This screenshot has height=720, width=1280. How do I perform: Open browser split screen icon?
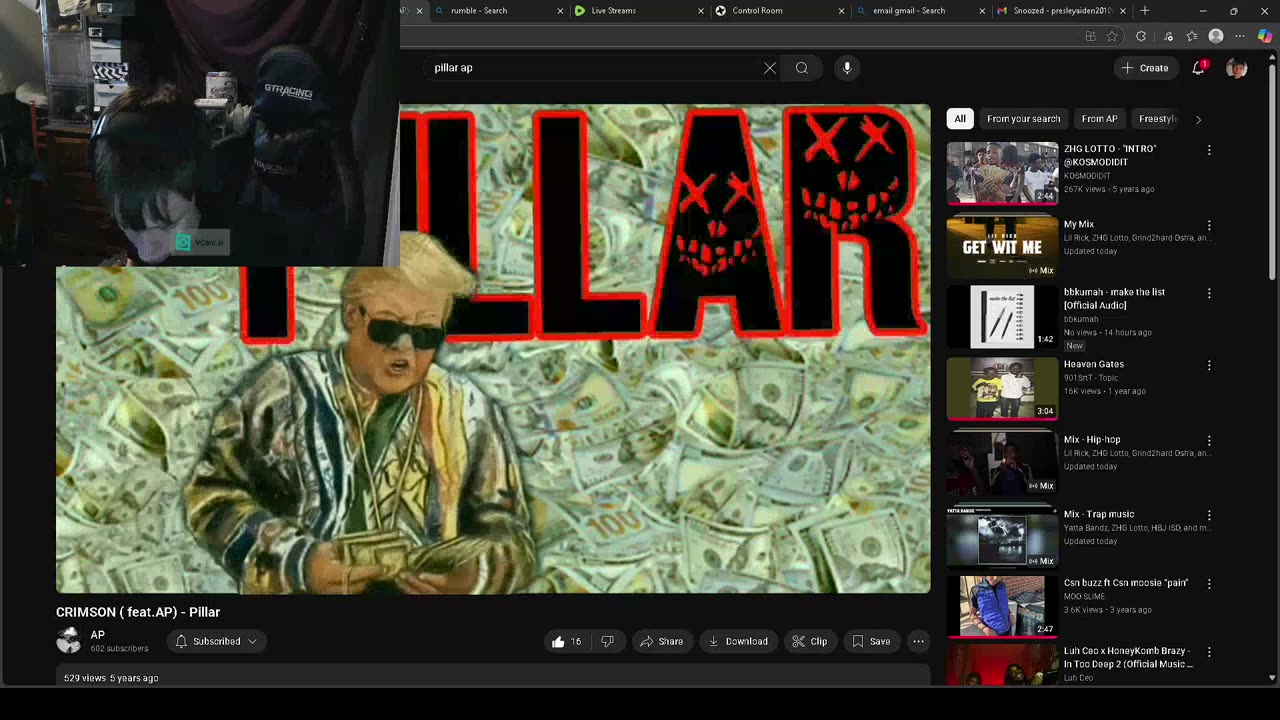[x=1090, y=36]
